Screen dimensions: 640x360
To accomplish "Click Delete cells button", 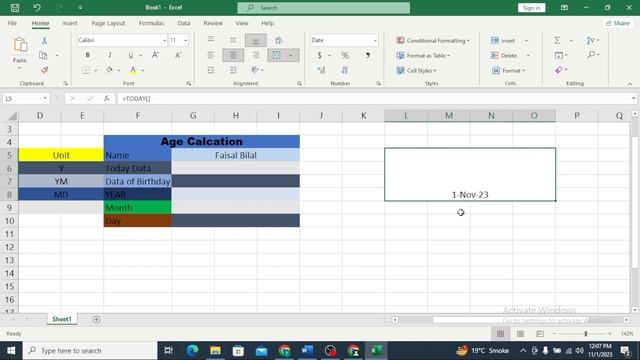I will pyautogui.click(x=504, y=56).
